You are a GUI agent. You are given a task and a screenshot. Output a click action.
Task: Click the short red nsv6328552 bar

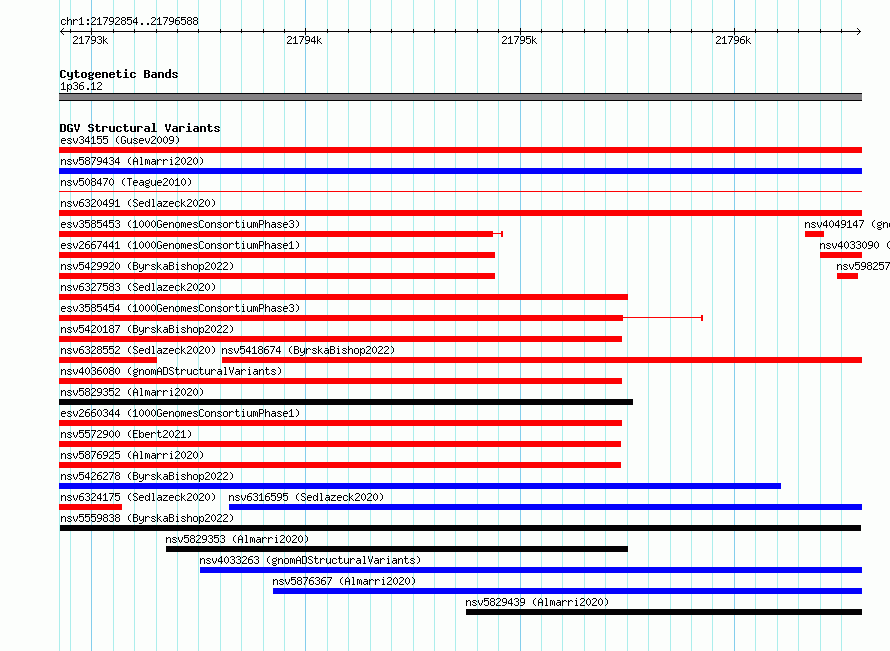coord(108,360)
